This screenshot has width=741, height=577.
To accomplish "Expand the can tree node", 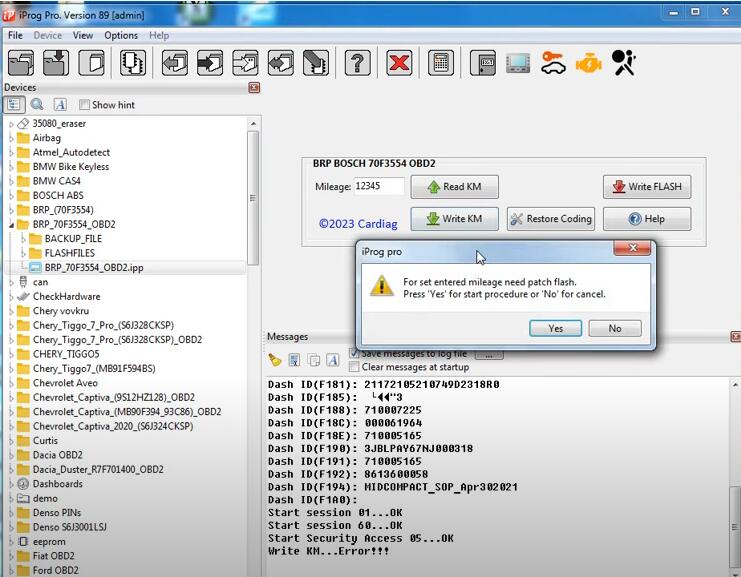I will 11,283.
